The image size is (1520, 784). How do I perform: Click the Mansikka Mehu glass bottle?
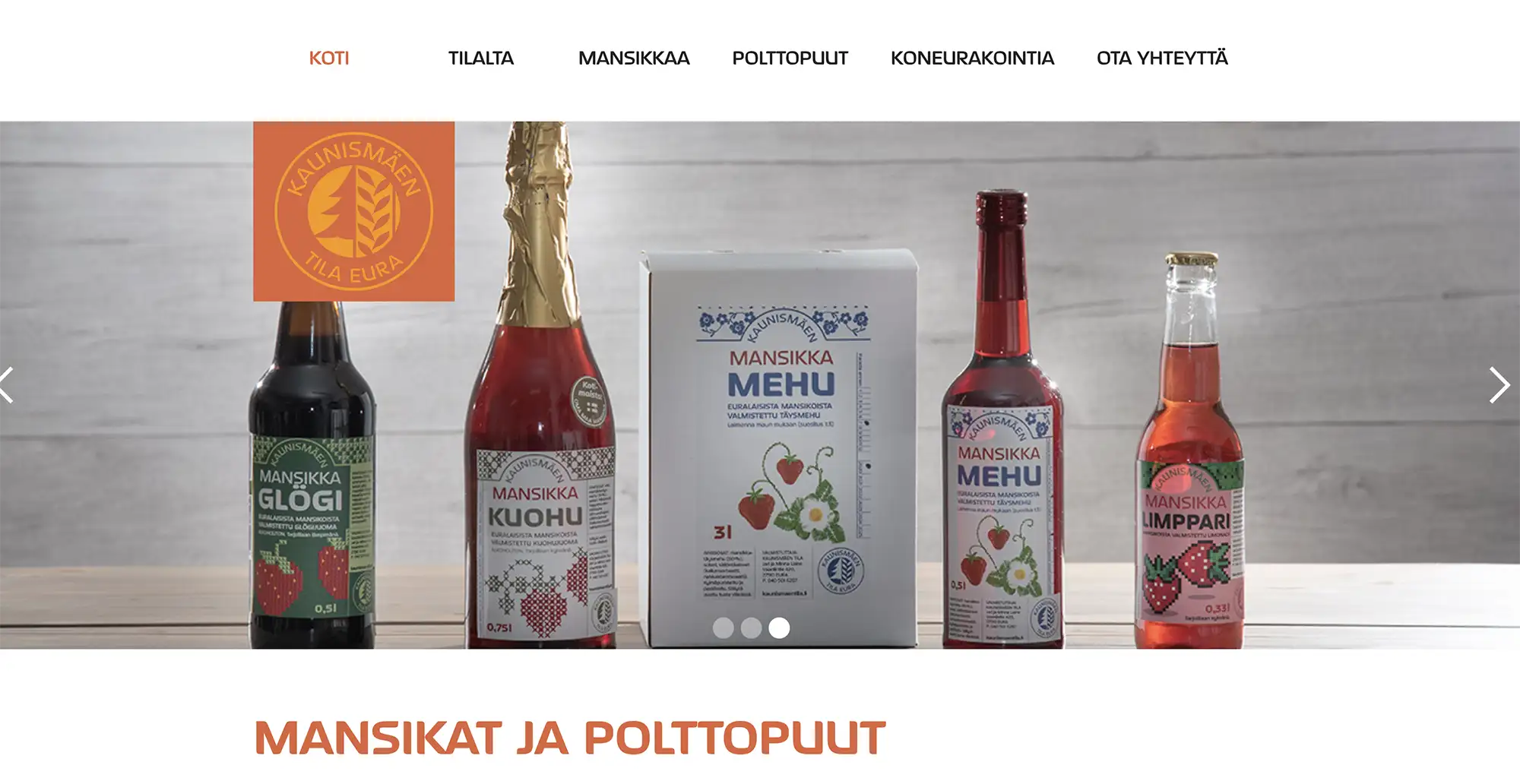tap(1002, 419)
